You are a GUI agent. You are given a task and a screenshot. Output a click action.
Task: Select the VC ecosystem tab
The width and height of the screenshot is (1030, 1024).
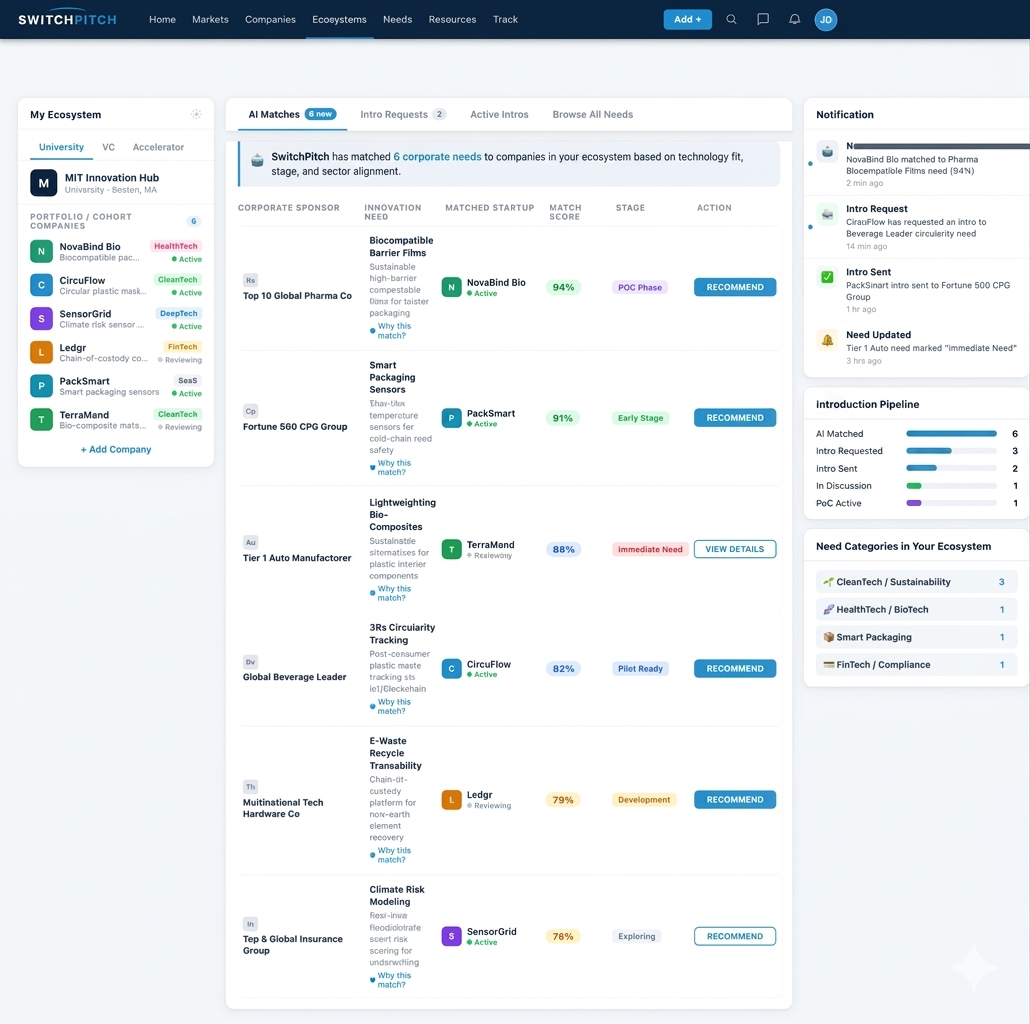tap(108, 147)
